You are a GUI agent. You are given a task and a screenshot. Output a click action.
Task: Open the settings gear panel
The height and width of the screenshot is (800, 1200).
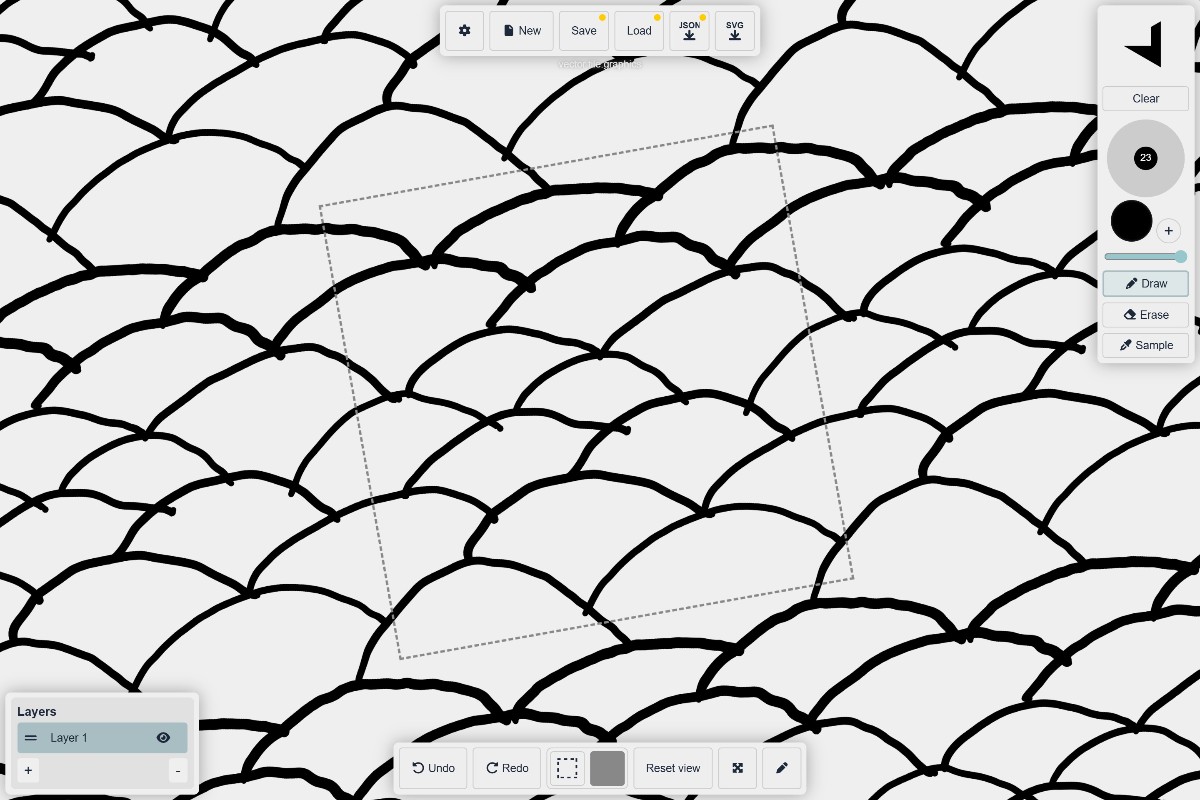tap(464, 30)
